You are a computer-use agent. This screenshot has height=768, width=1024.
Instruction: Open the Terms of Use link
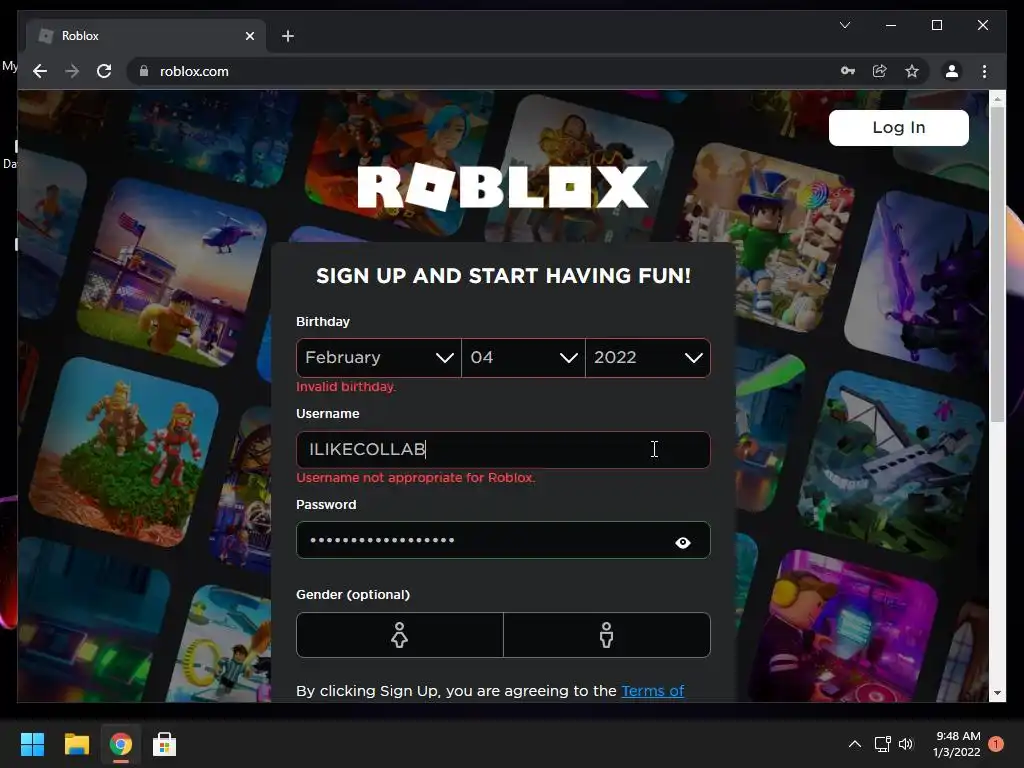652,691
